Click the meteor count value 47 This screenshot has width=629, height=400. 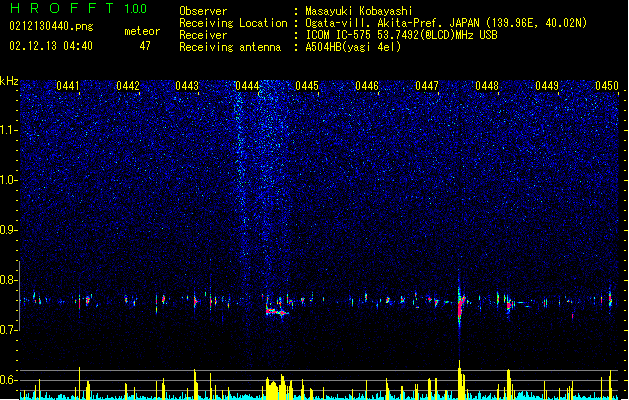click(145, 46)
